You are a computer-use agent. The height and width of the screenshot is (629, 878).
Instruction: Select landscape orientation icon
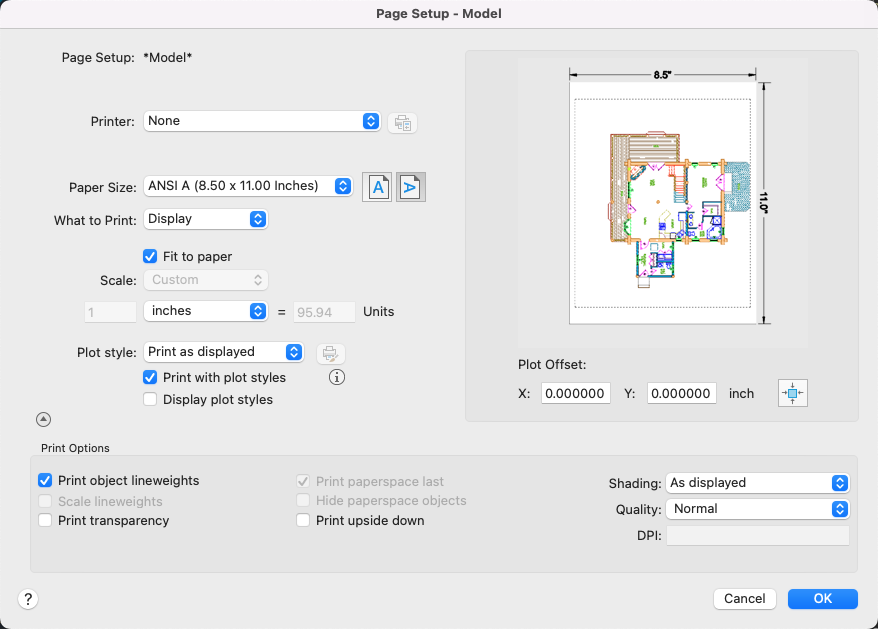tap(411, 187)
